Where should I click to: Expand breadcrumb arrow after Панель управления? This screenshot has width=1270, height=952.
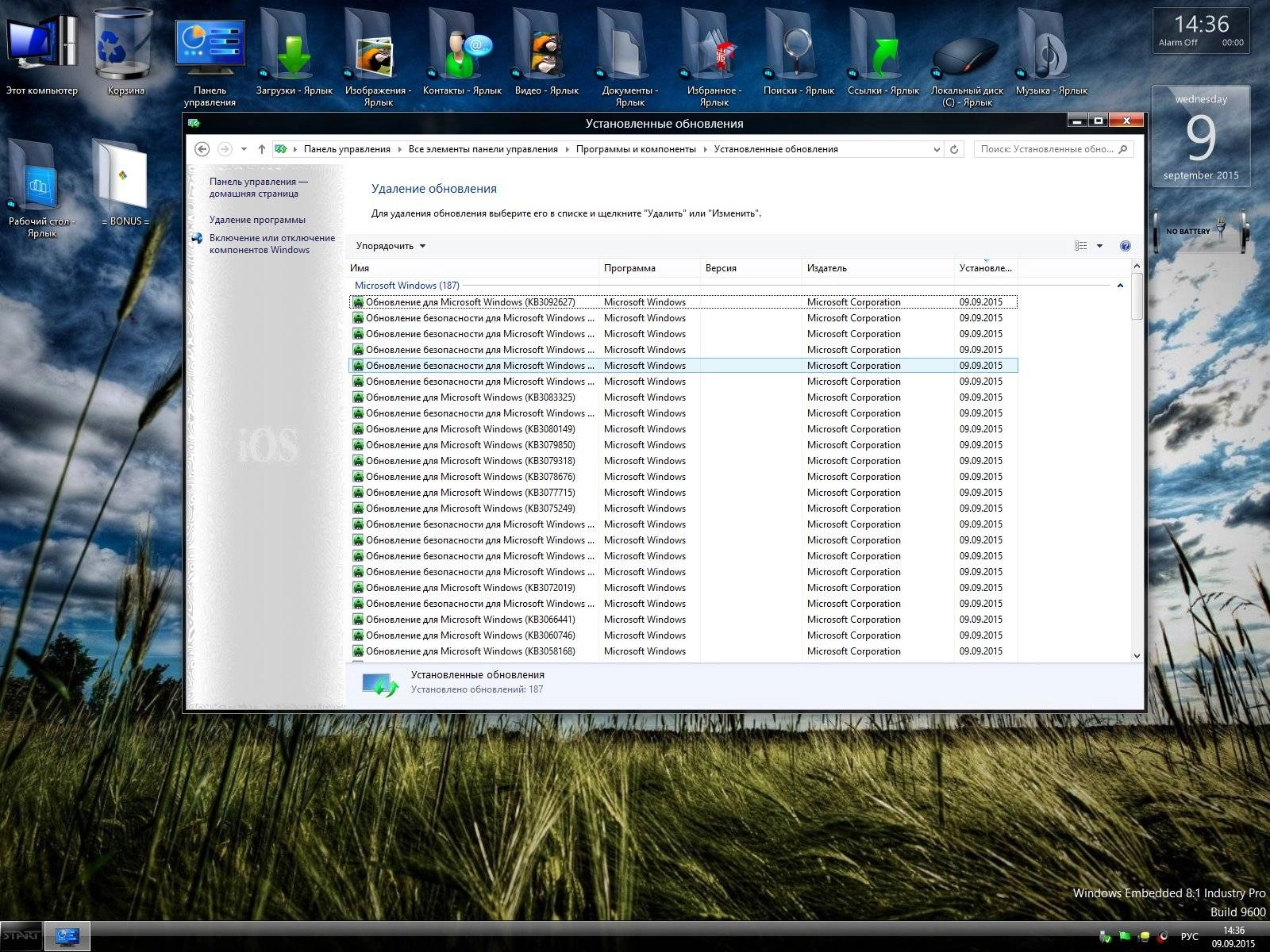pos(399,149)
